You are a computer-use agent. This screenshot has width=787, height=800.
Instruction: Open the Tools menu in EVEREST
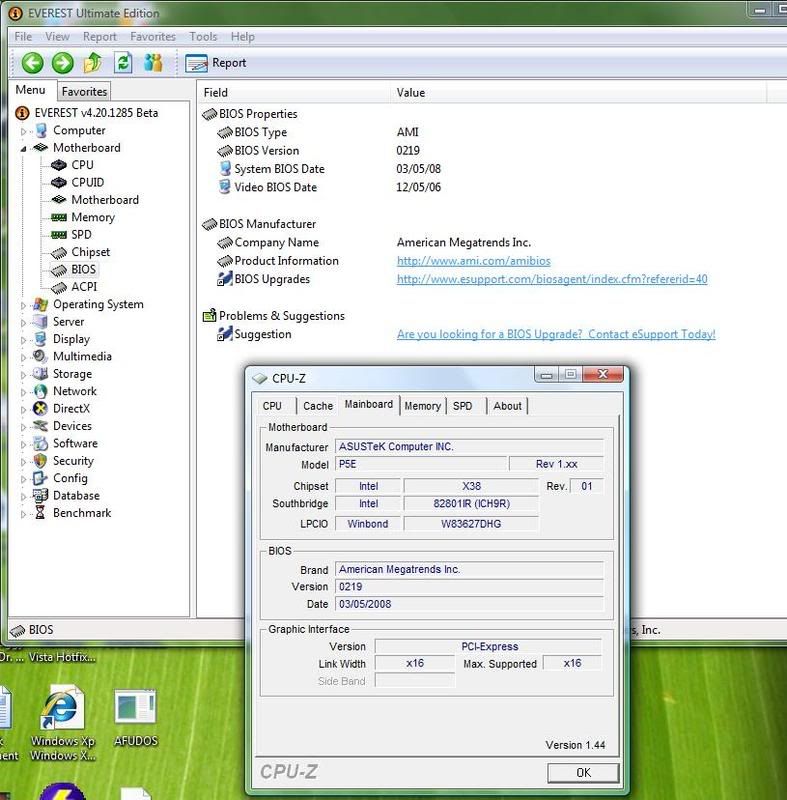pyautogui.click(x=203, y=37)
